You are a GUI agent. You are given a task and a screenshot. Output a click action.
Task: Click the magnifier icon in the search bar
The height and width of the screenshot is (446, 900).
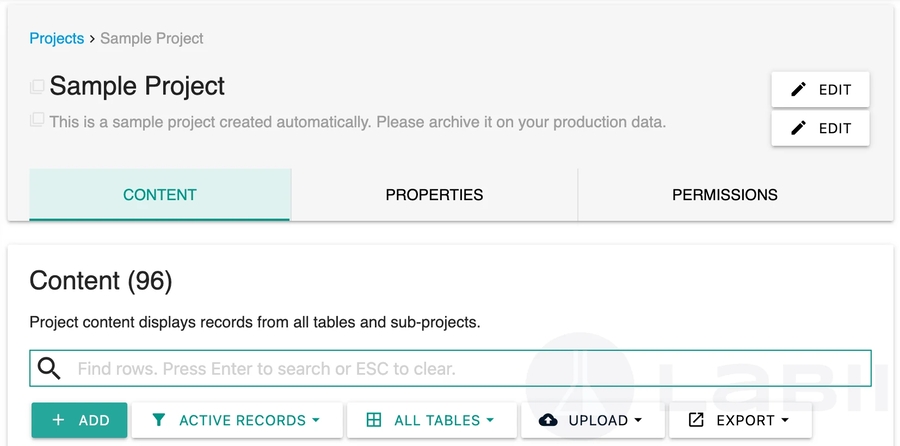pyautogui.click(x=49, y=369)
